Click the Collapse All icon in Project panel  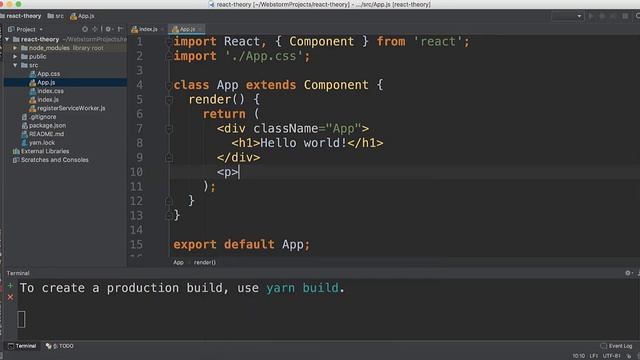tap(95, 29)
